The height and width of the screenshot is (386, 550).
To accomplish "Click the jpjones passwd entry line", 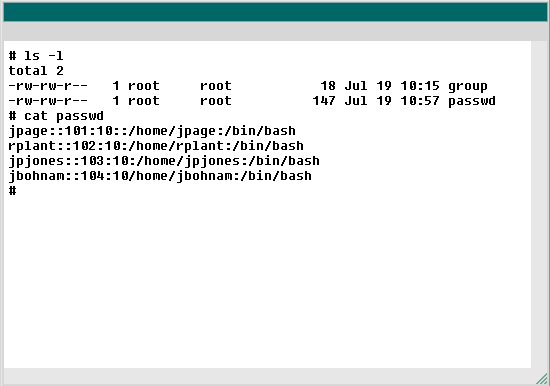I will (x=164, y=161).
